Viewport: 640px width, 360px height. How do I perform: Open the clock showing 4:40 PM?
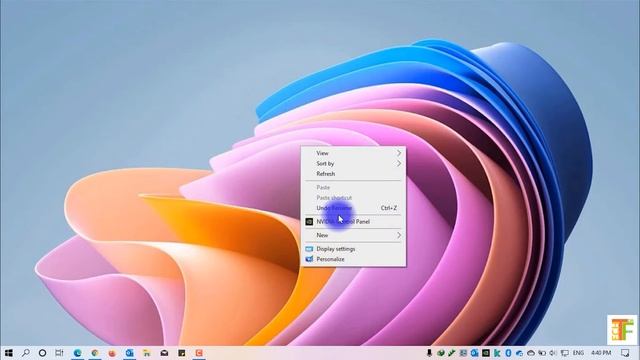601,353
